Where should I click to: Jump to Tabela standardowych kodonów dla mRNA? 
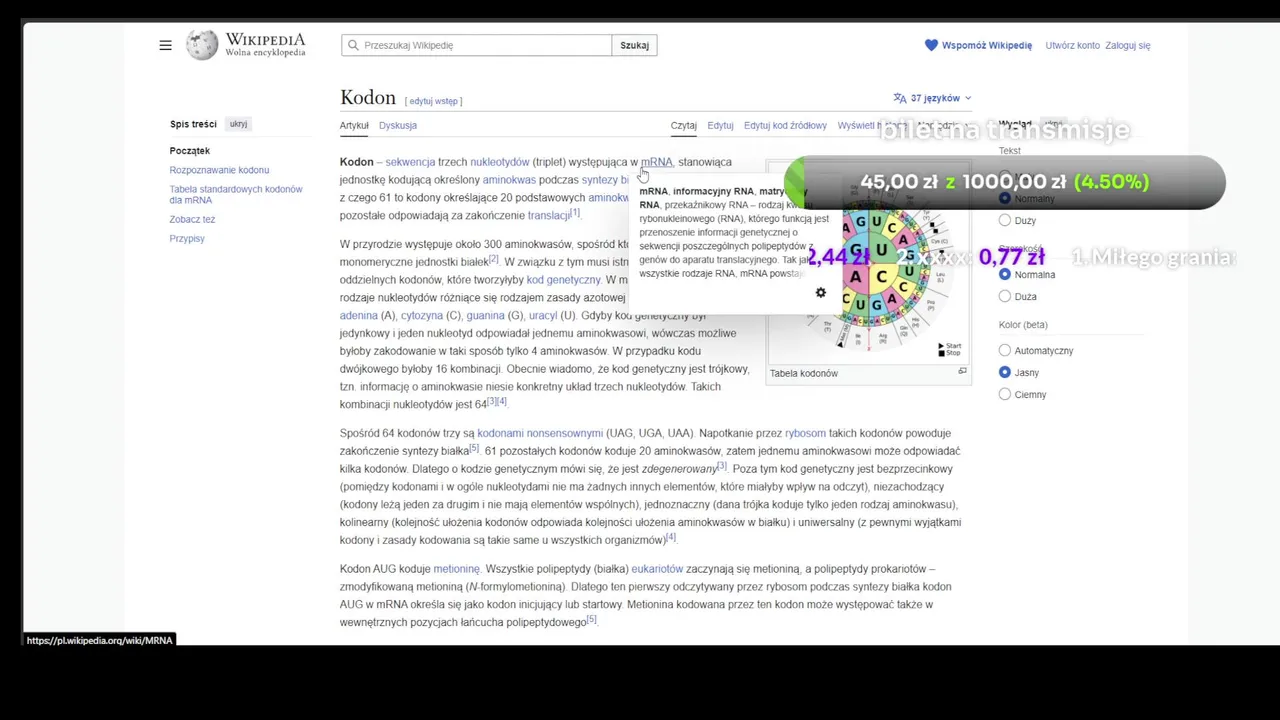pyautogui.click(x=236, y=194)
